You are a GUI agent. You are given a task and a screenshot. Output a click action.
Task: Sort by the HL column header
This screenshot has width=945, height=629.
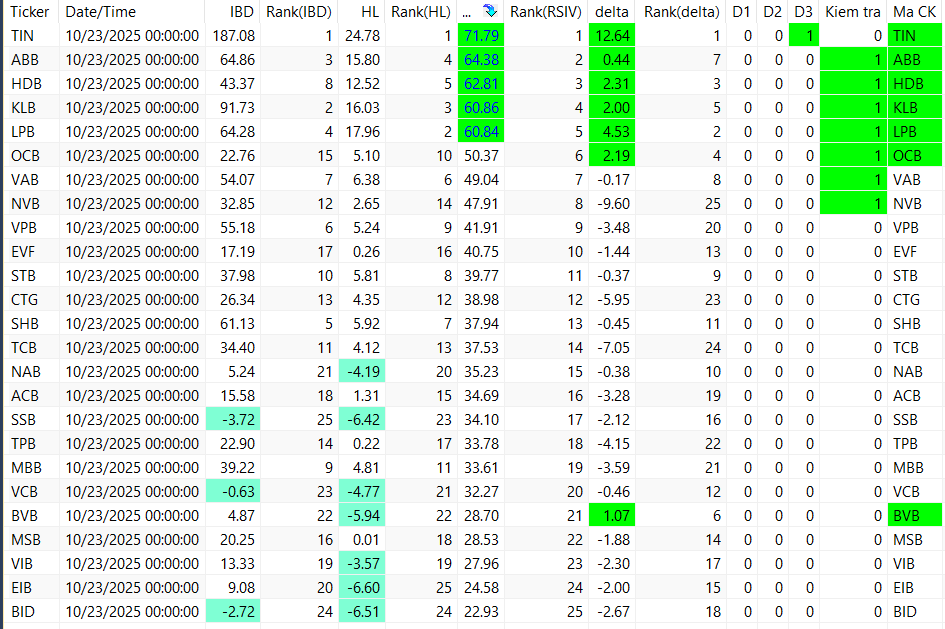point(370,11)
